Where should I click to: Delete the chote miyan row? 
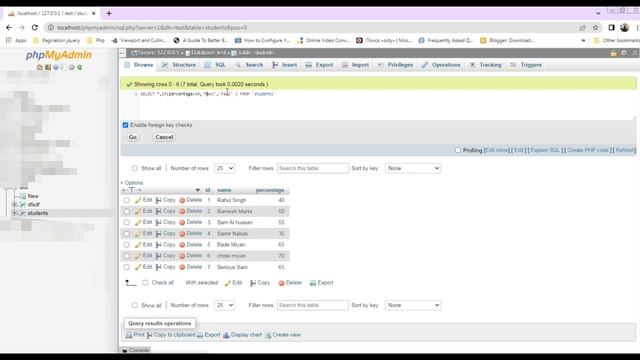[x=191, y=256]
